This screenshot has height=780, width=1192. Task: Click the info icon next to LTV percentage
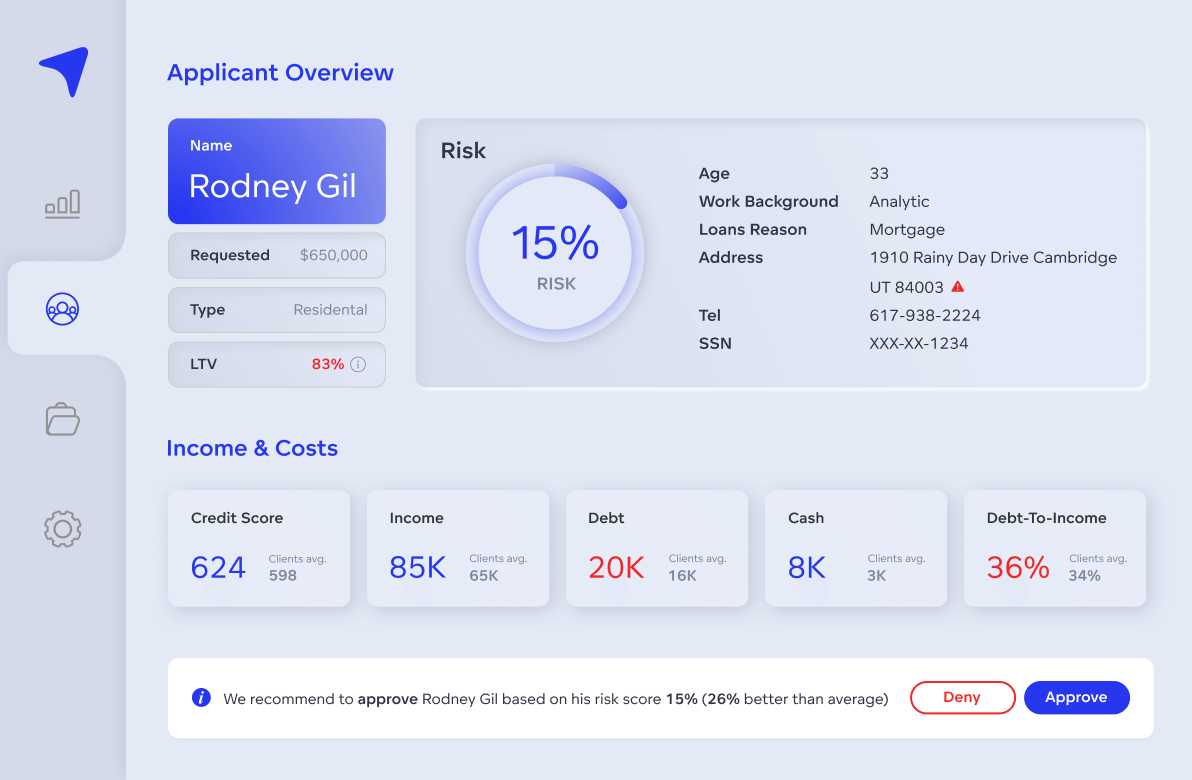click(x=358, y=364)
